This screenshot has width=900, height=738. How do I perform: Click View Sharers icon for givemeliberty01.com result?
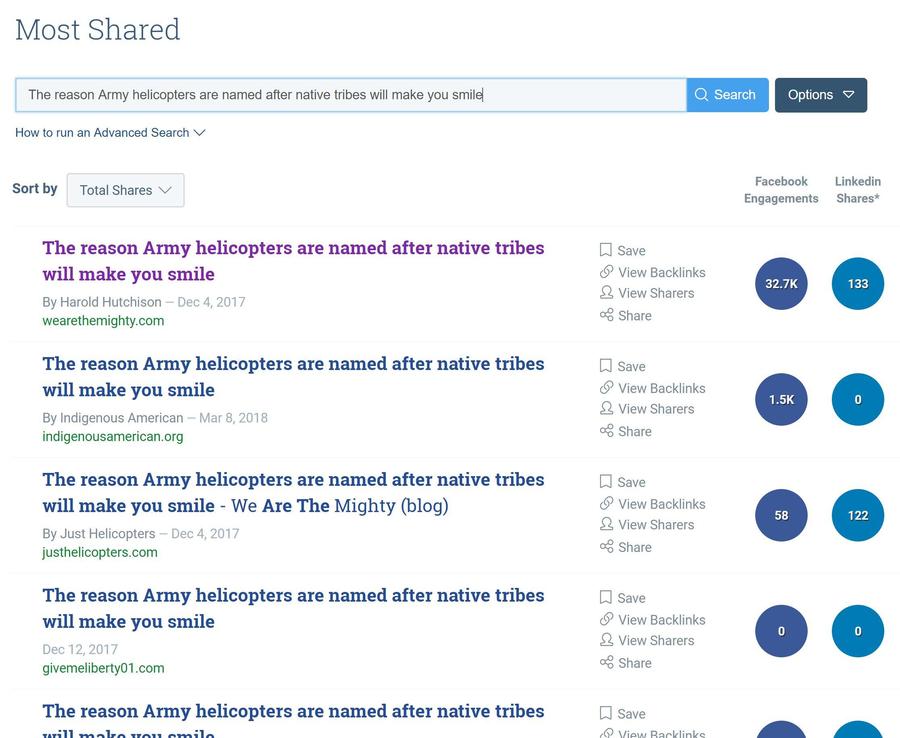(x=606, y=640)
